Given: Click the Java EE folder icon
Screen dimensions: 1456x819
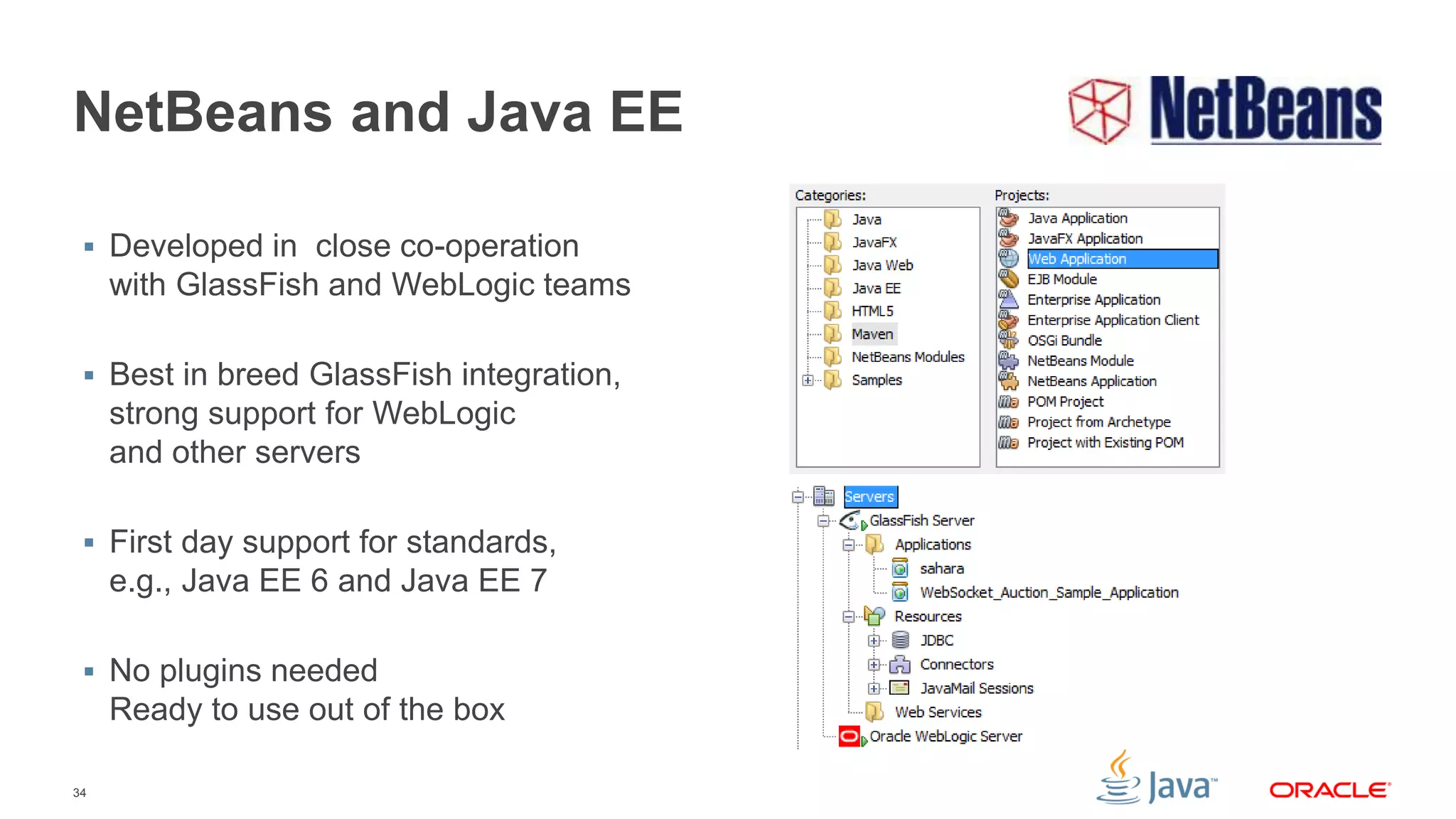Looking at the screenshot, I should pyautogui.click(x=833, y=288).
